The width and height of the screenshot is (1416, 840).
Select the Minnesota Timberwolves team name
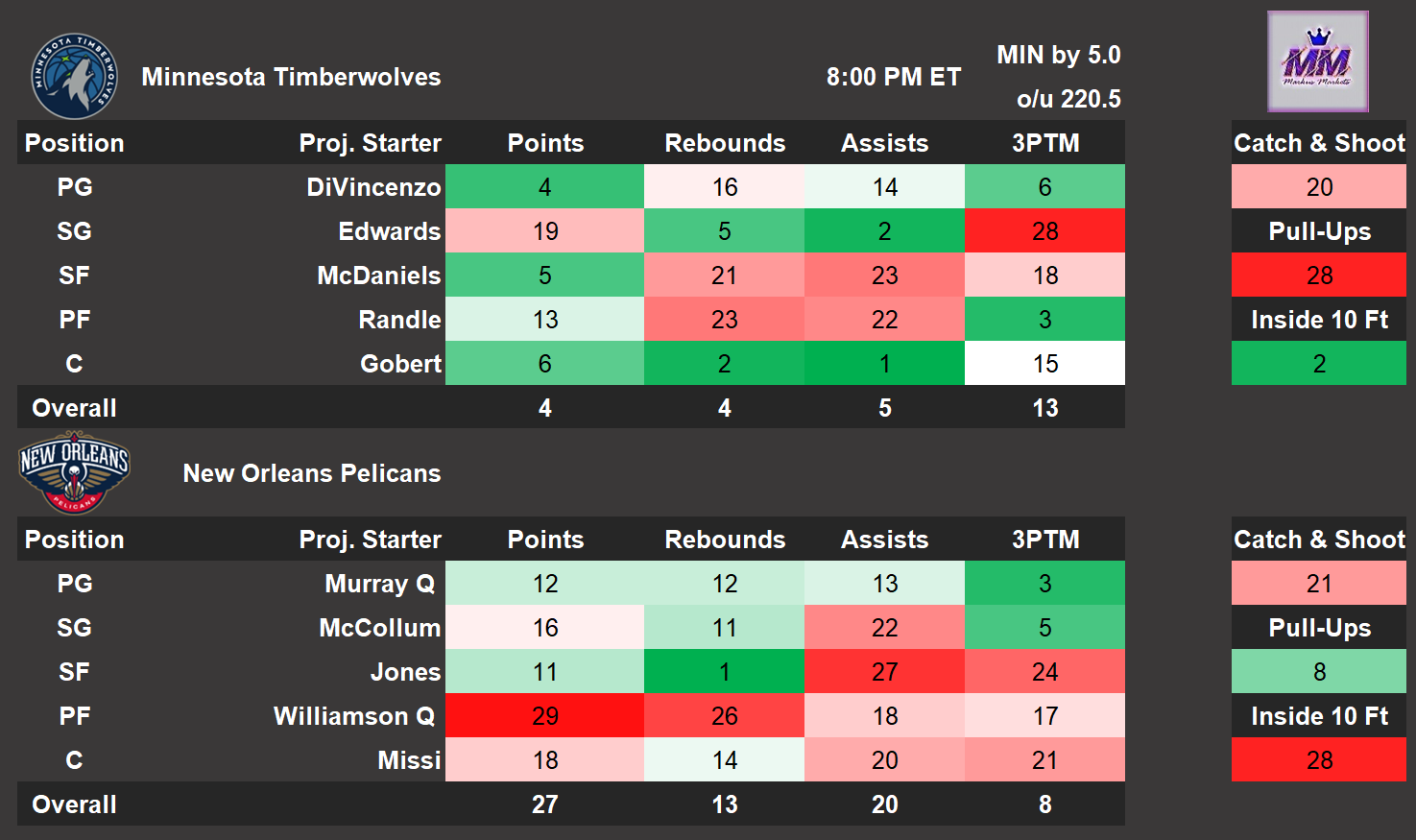pos(291,77)
